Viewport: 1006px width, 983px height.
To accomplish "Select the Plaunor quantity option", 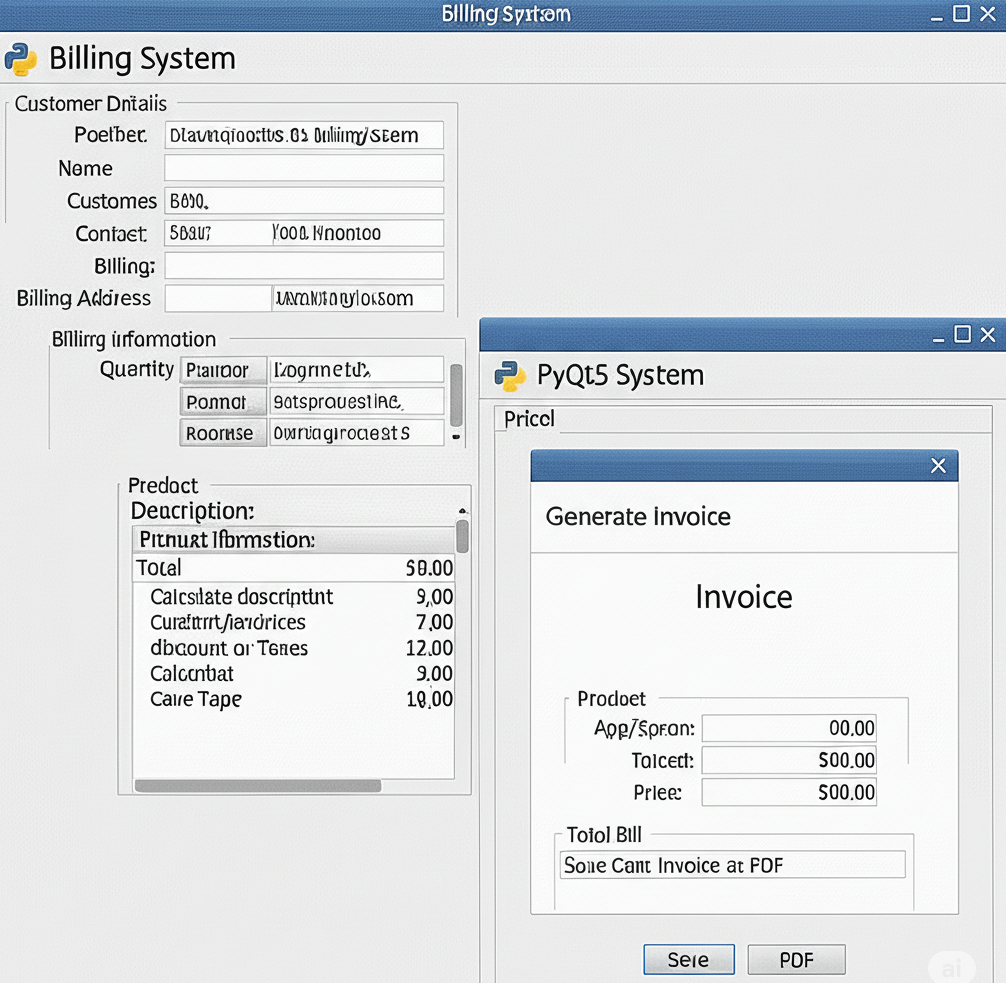I will [x=222, y=371].
